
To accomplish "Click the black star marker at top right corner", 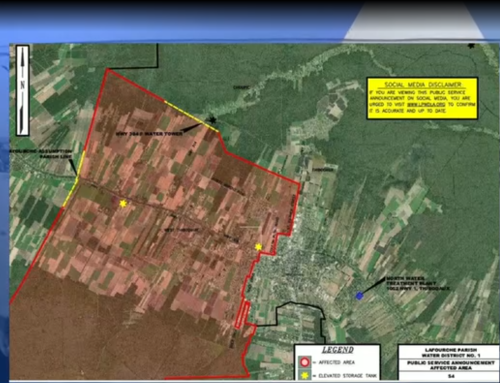I will coord(471,46).
